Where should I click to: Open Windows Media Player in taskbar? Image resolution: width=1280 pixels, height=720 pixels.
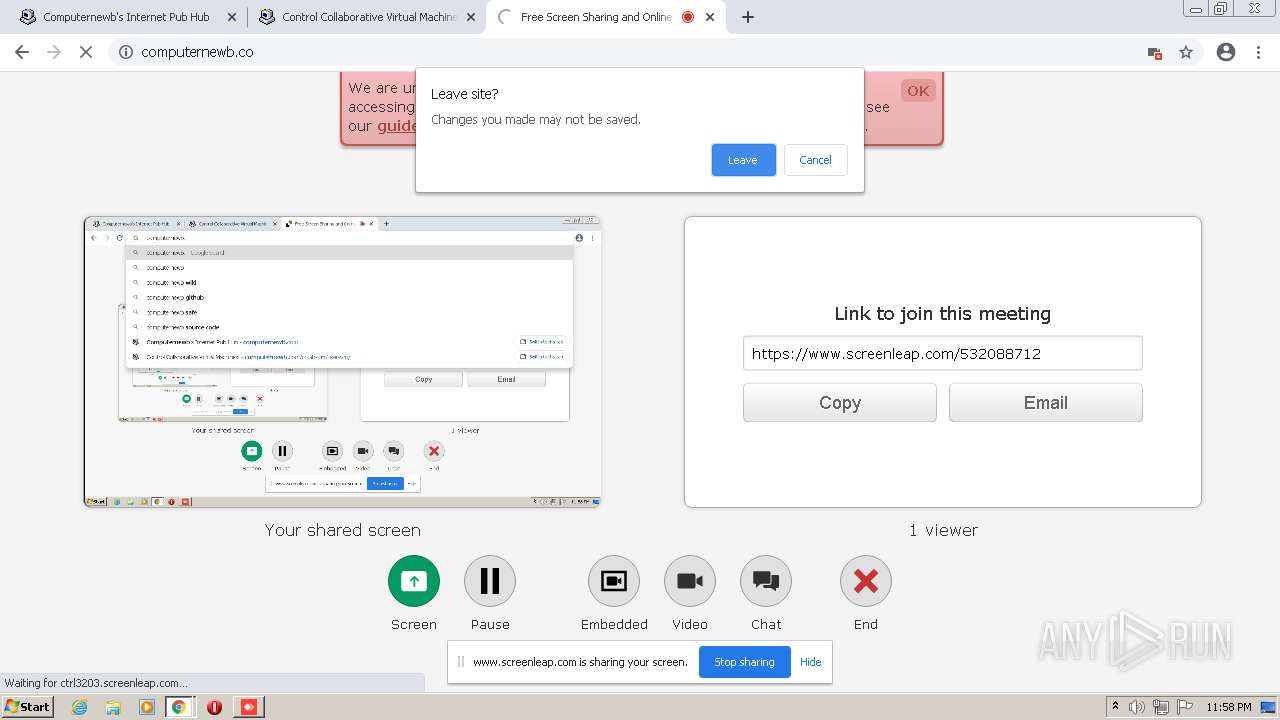(x=147, y=707)
